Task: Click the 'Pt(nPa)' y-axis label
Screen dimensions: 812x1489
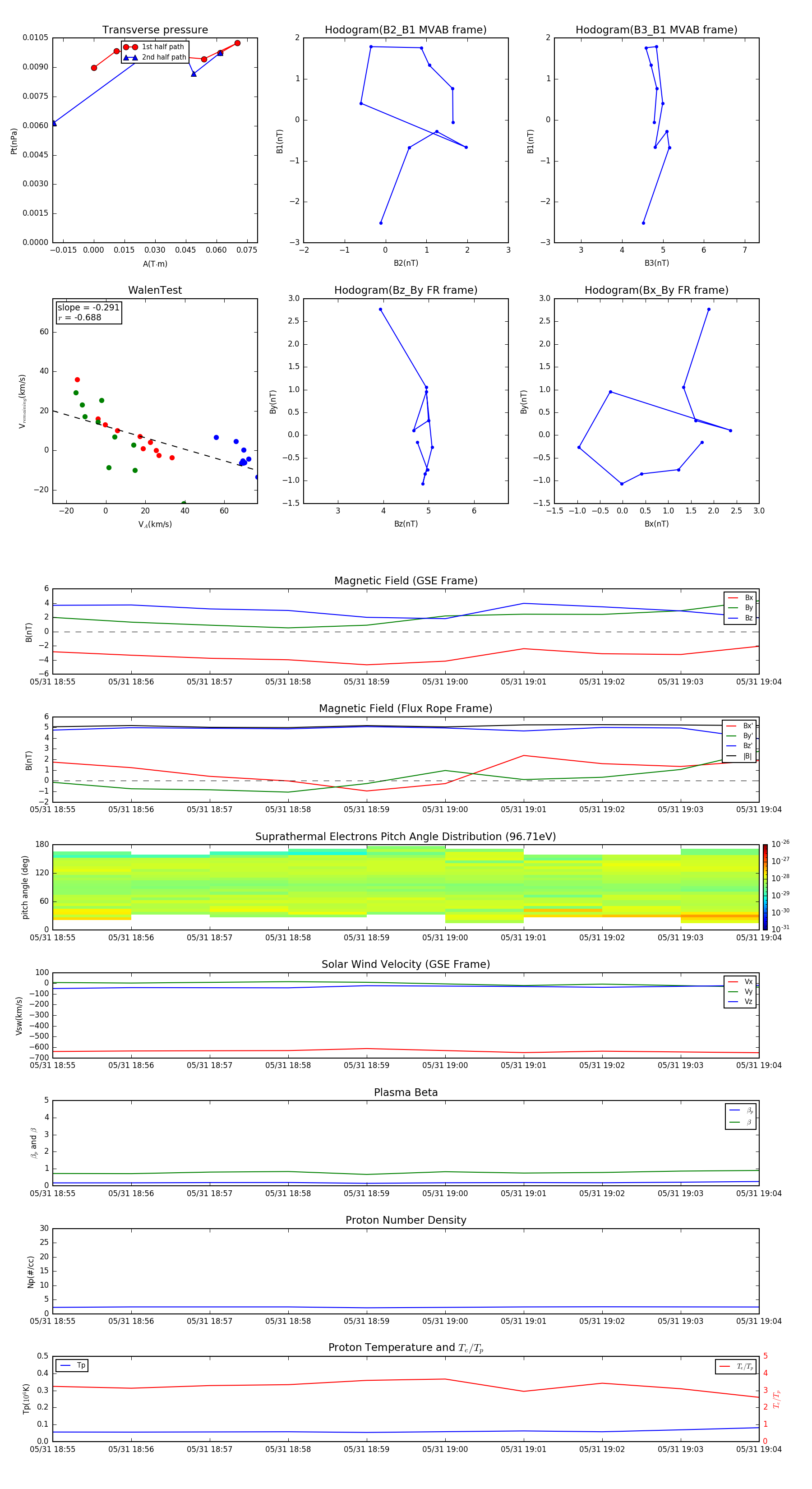Action: (14, 141)
